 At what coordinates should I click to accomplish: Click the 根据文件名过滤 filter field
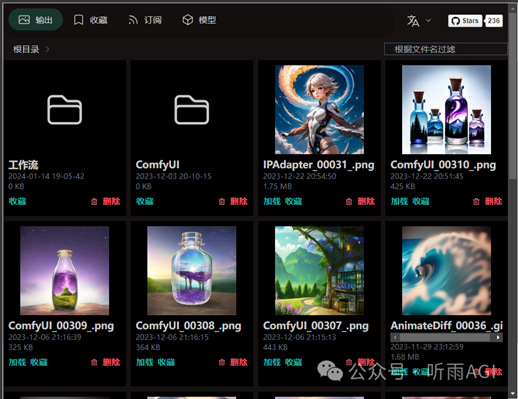[445, 49]
